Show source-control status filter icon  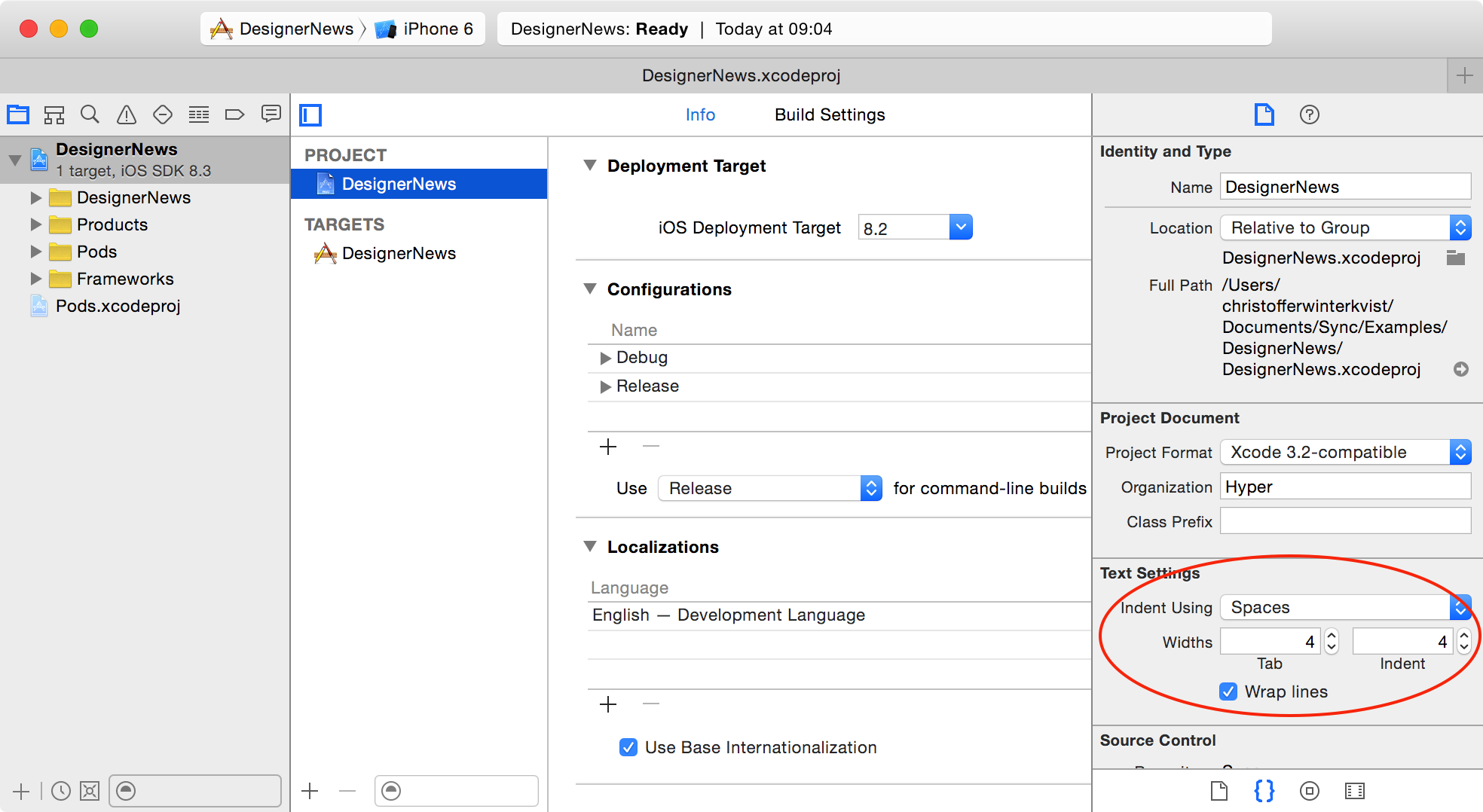[x=90, y=791]
